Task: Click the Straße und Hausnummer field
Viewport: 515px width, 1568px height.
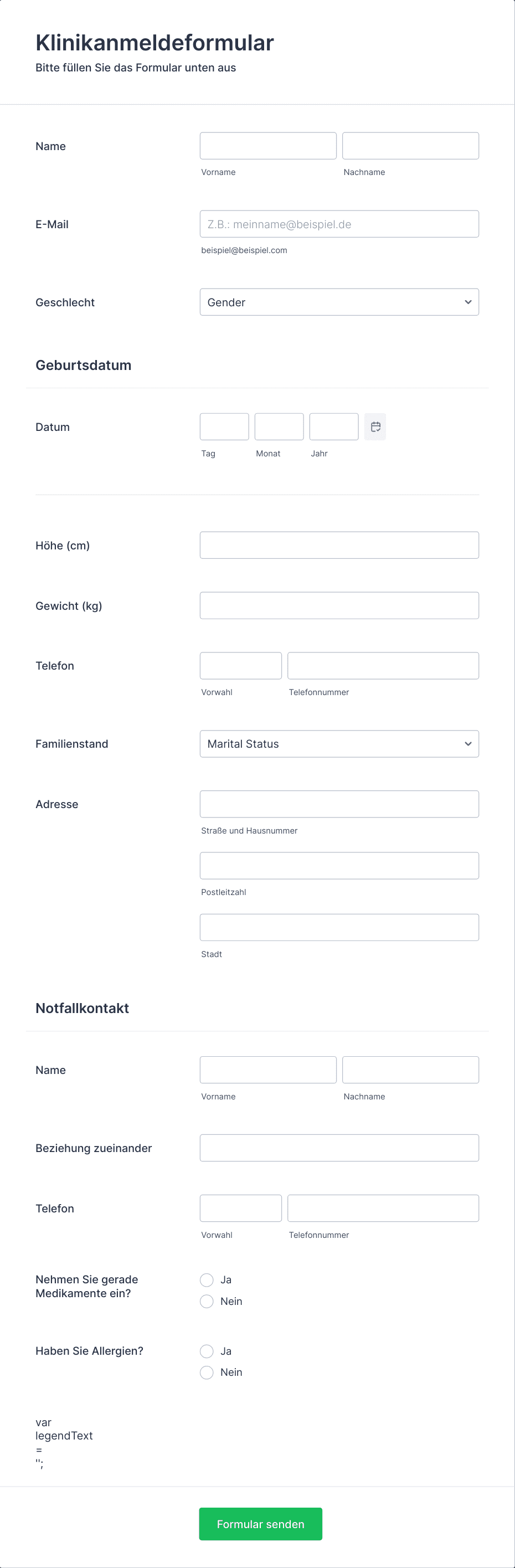Action: tap(339, 804)
